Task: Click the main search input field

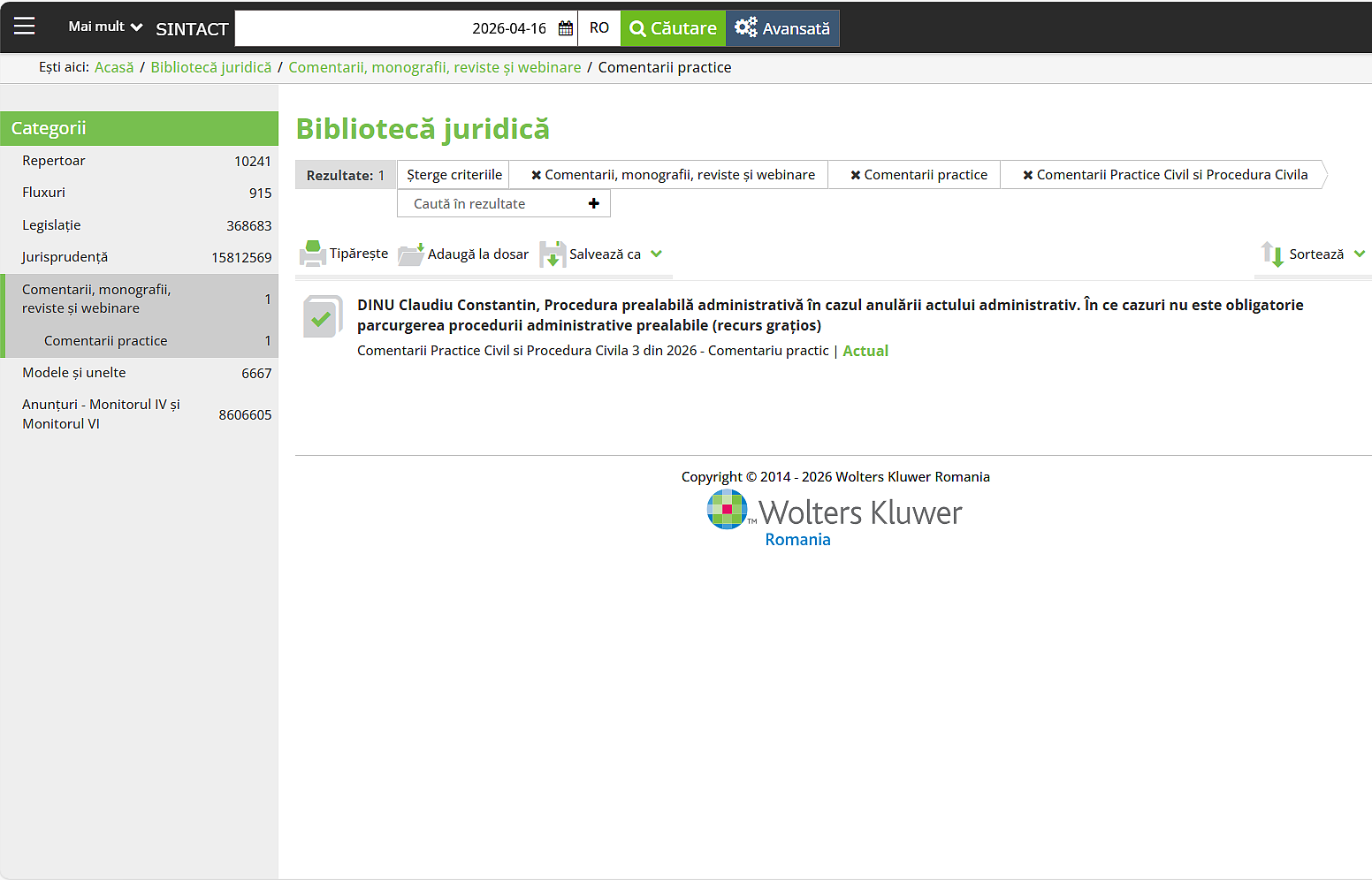Action: tap(354, 28)
